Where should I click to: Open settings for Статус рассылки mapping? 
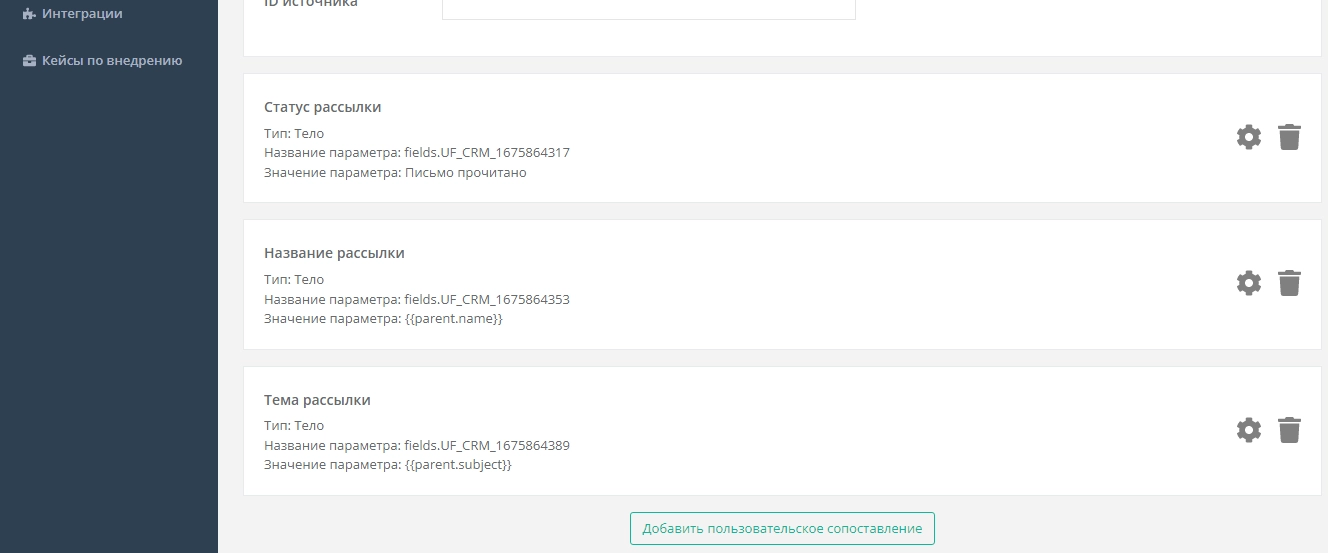click(x=1249, y=137)
